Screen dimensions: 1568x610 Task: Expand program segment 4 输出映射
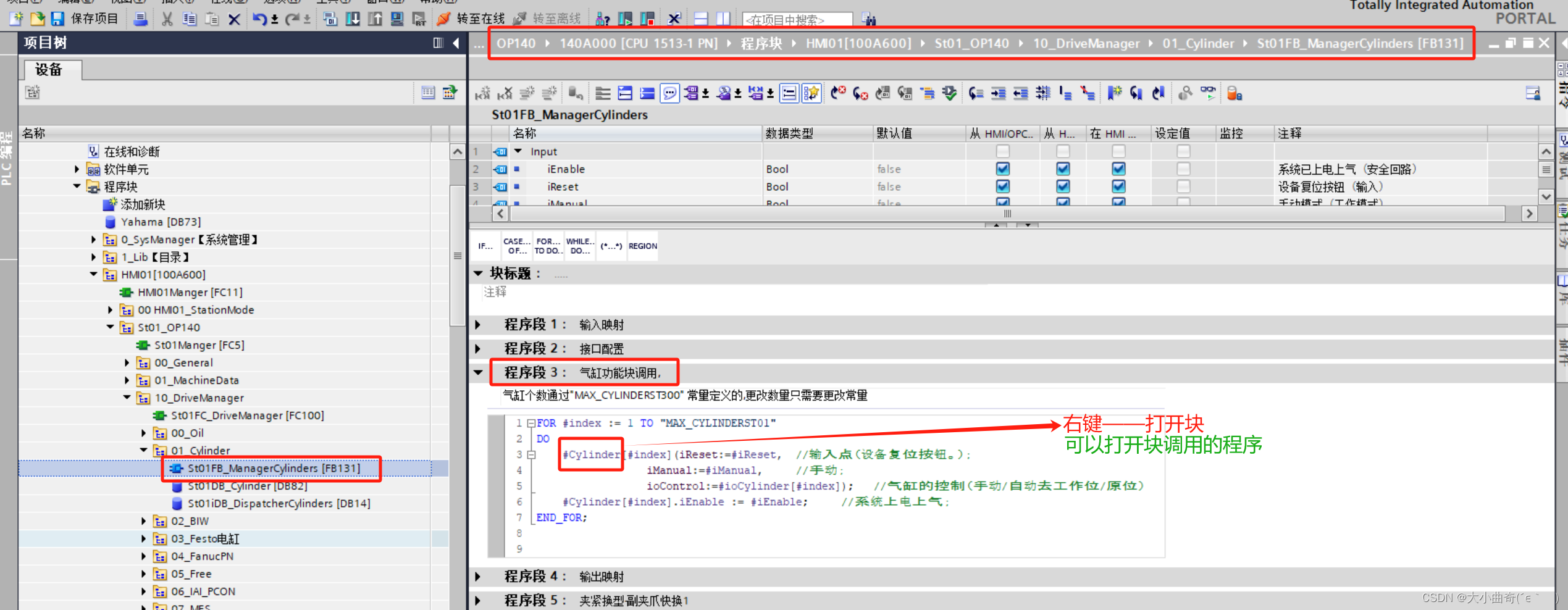(x=478, y=577)
